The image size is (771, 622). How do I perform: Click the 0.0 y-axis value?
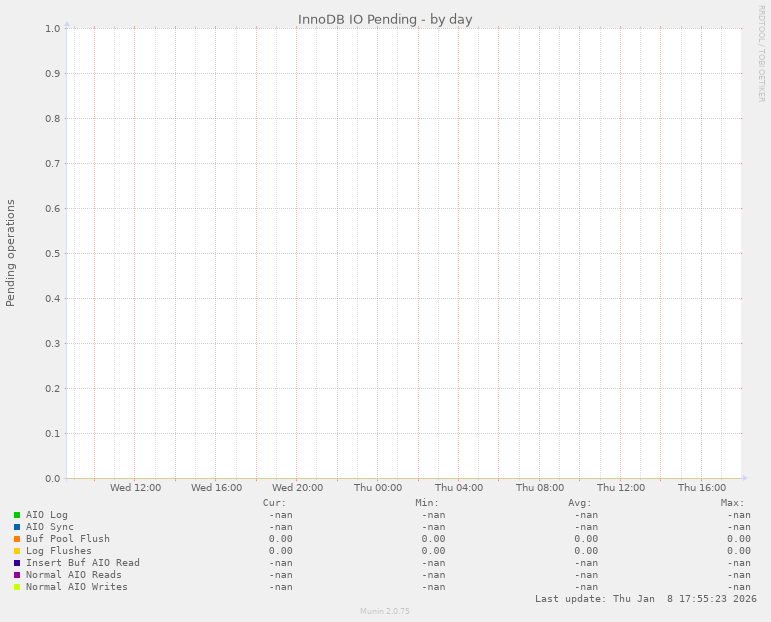coord(53,478)
